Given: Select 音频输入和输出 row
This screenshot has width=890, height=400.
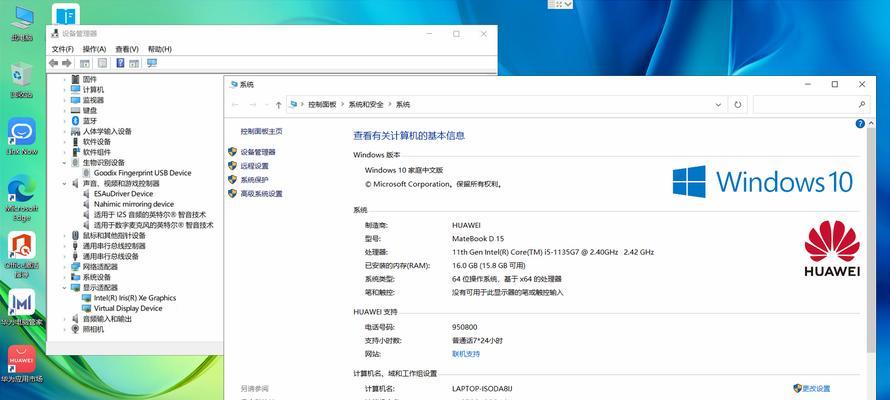Looking at the screenshot, I should [x=107, y=319].
